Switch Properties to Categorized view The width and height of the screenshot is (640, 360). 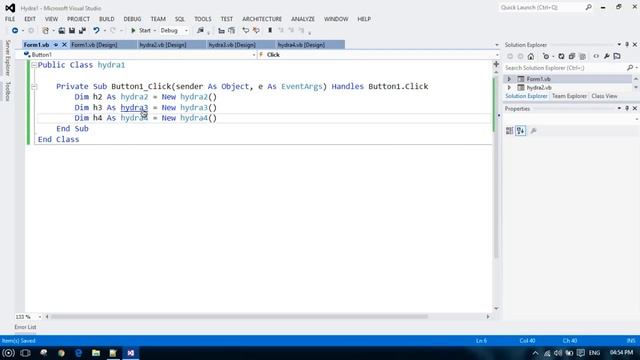point(509,131)
